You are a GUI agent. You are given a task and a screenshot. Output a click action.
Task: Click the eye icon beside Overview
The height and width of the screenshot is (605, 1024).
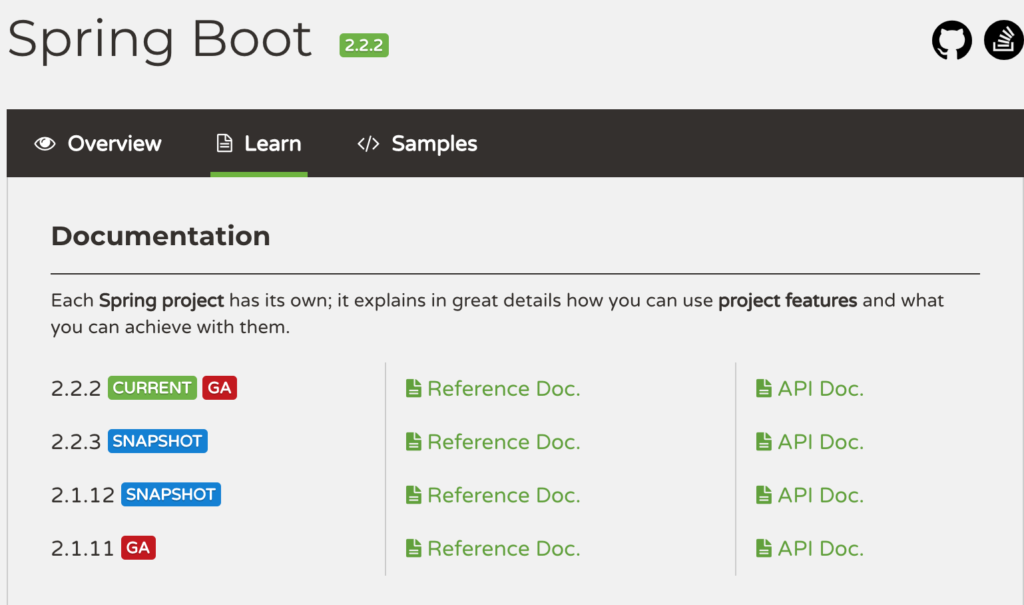(45, 144)
